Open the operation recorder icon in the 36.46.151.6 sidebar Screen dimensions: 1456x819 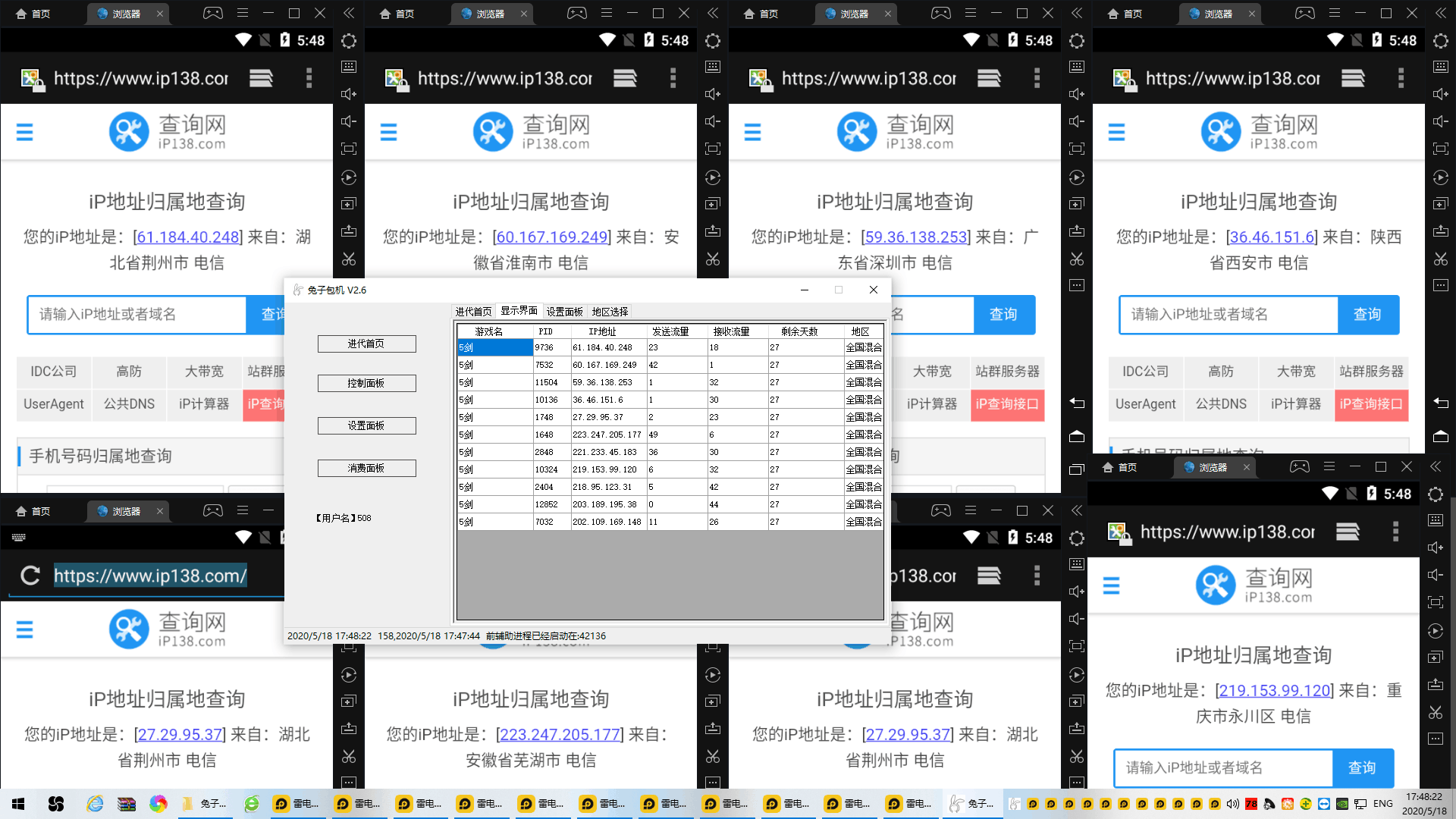click(x=1441, y=177)
